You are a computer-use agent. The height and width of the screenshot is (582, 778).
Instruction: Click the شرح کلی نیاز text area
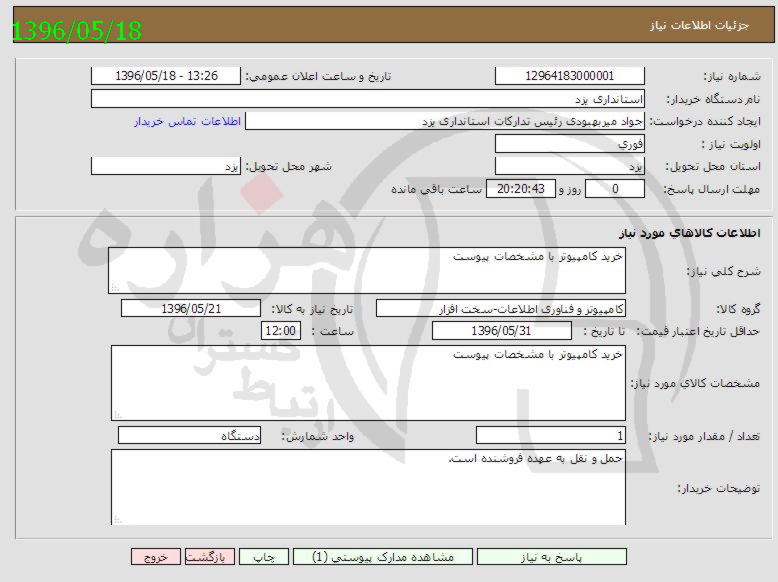pos(366,270)
